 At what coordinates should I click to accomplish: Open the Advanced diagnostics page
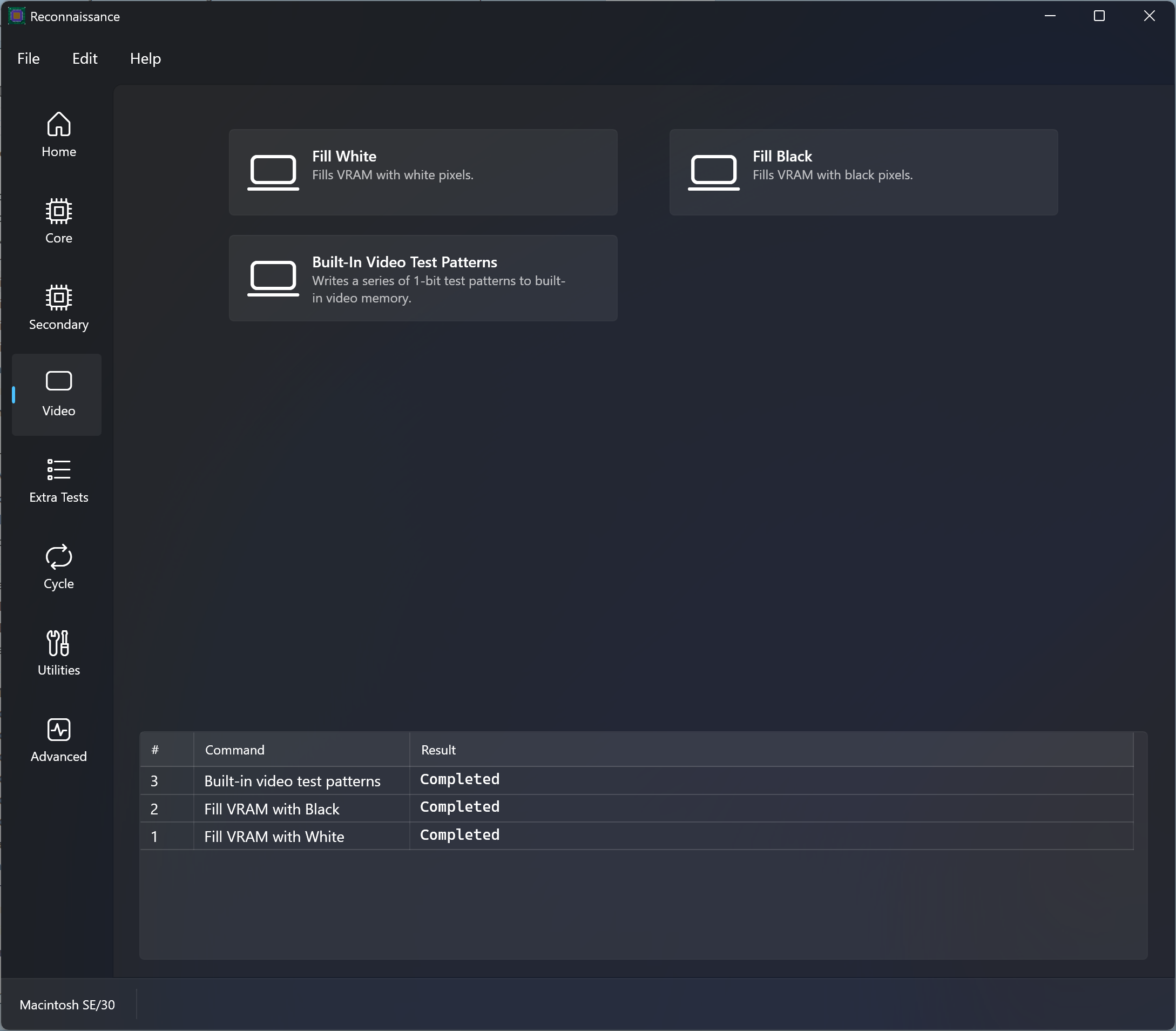[58, 739]
